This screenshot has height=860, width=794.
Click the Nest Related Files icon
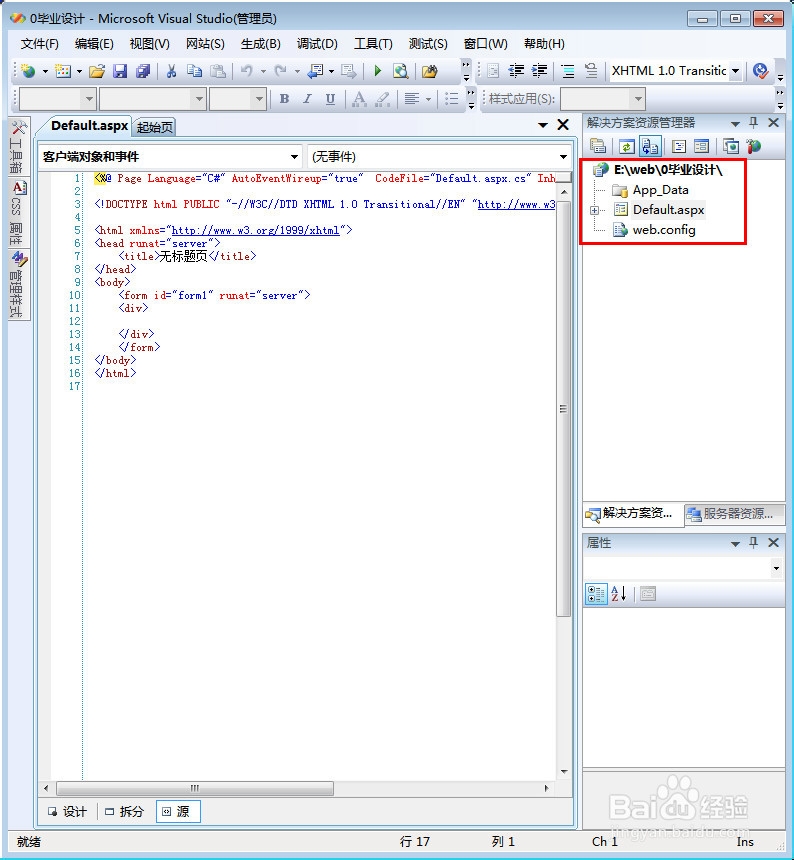(650, 146)
